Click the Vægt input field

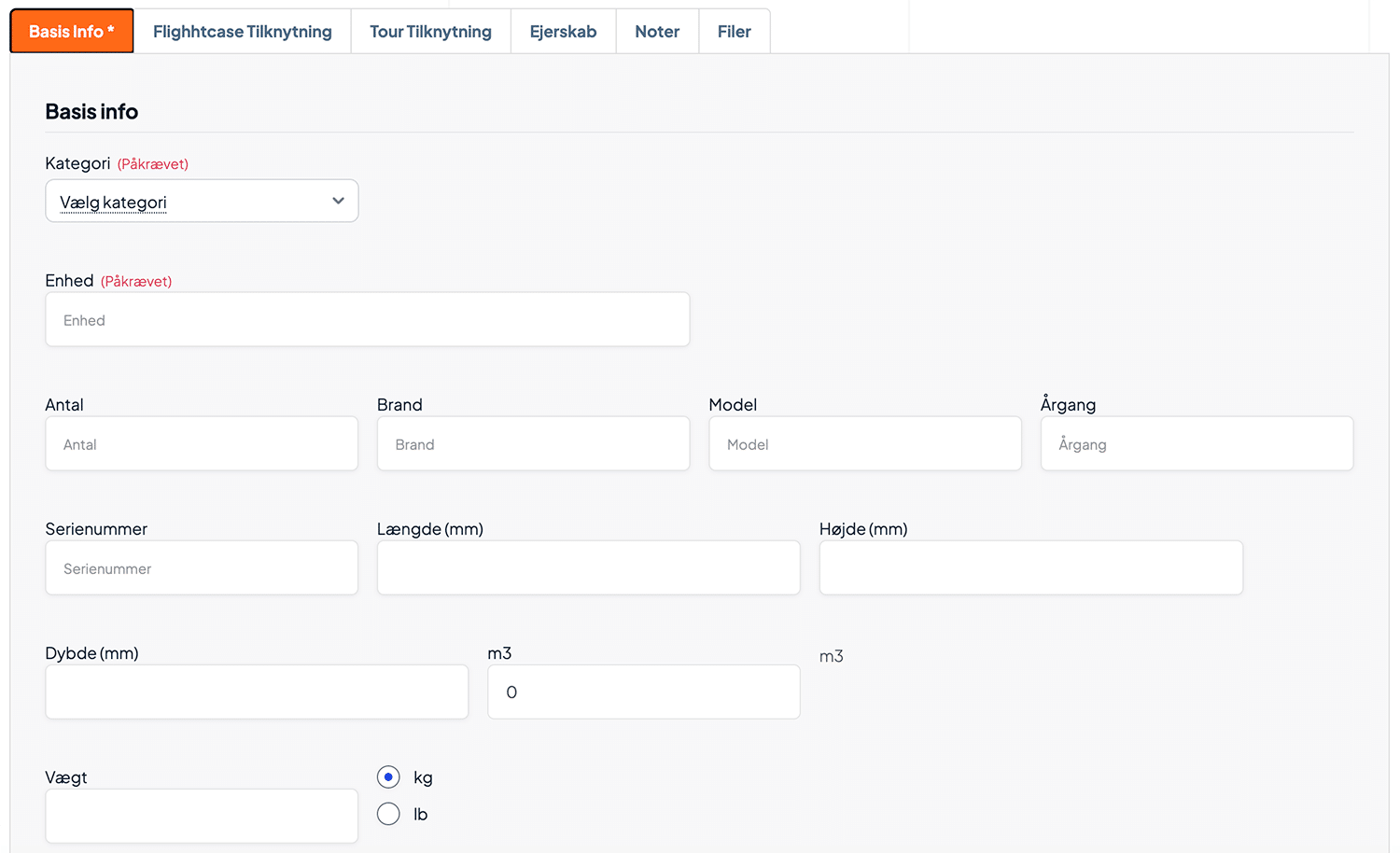202,817
